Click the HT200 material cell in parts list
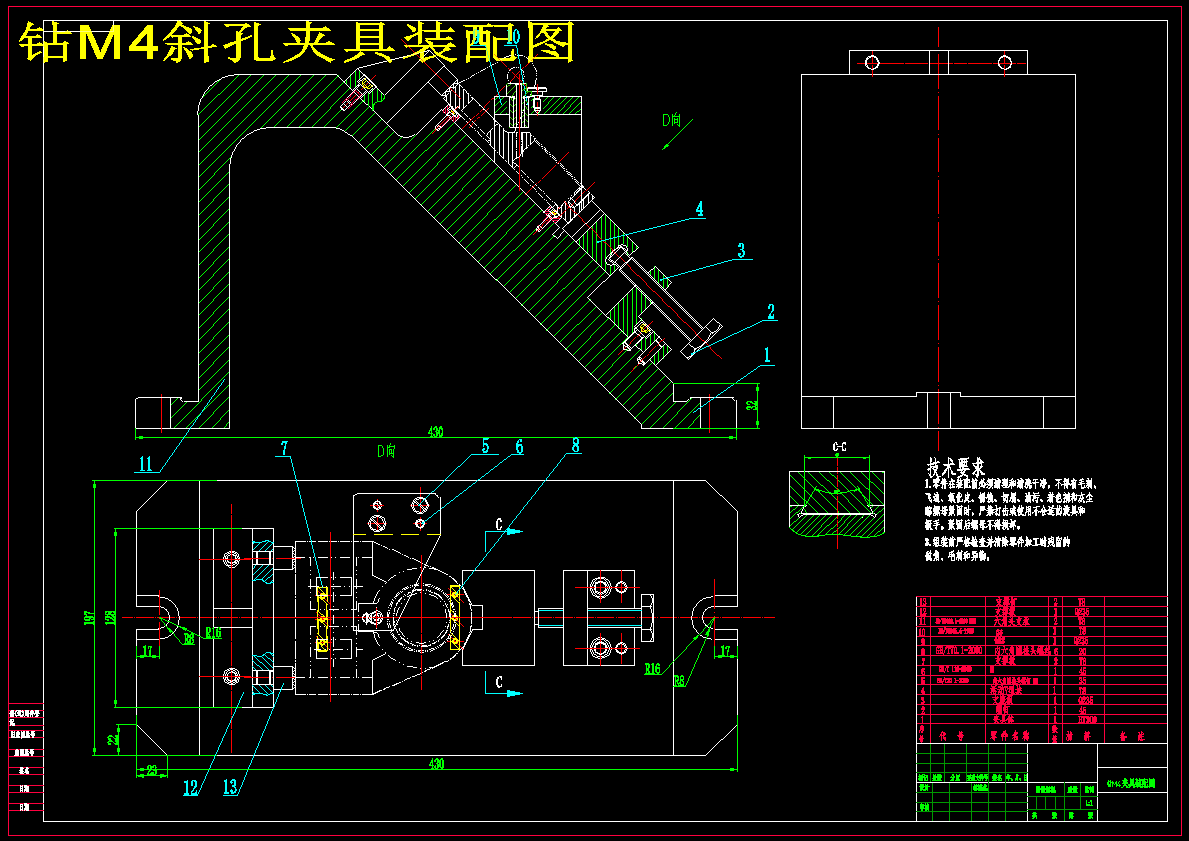 (x=1087, y=720)
